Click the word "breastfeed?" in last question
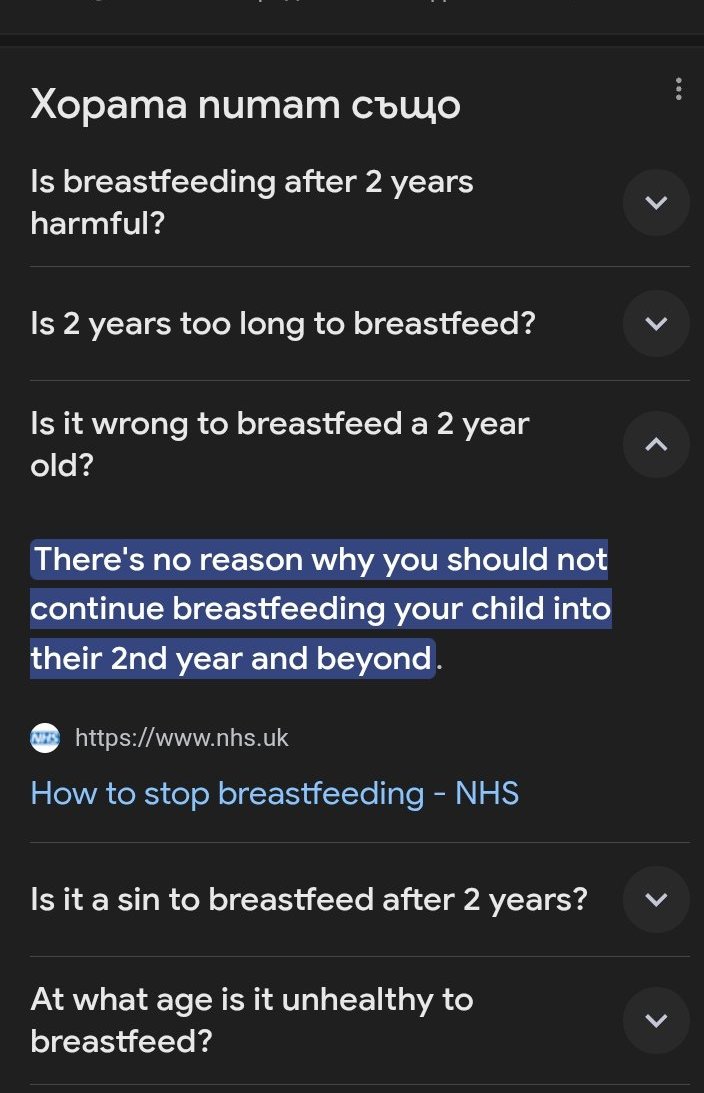 (x=122, y=1042)
